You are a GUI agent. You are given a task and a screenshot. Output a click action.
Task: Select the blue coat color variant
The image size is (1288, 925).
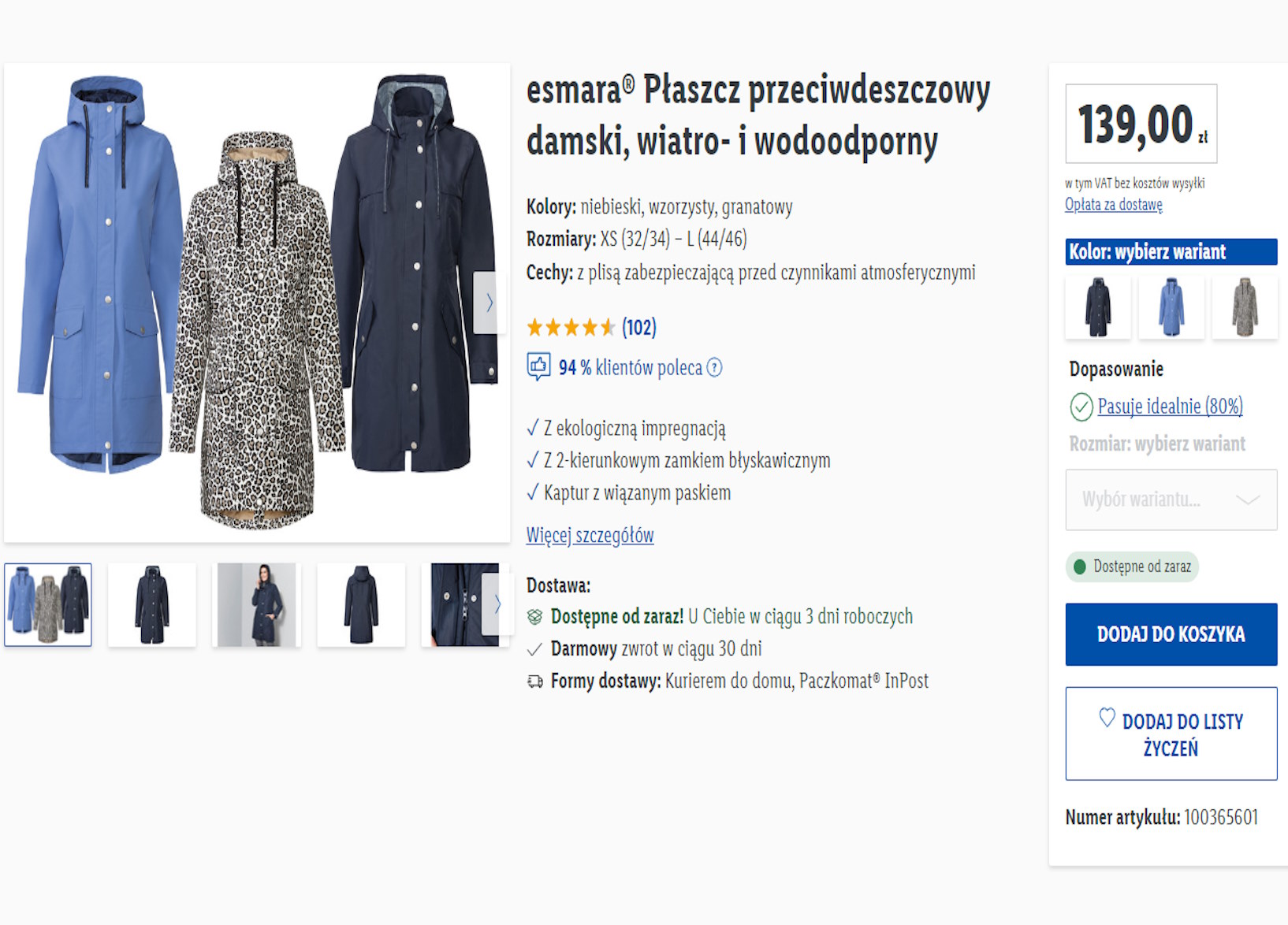[x=1171, y=307]
